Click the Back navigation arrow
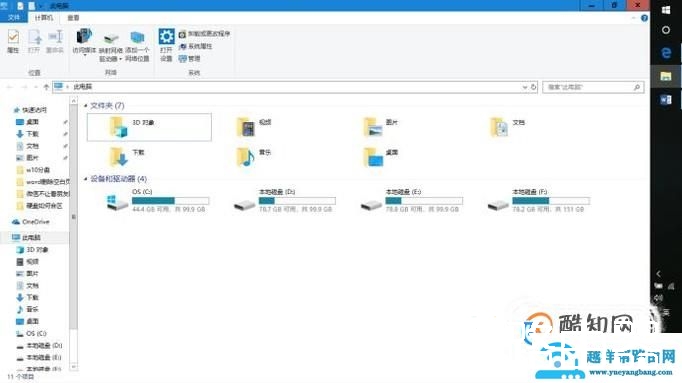The width and height of the screenshot is (682, 383). pos(9,87)
